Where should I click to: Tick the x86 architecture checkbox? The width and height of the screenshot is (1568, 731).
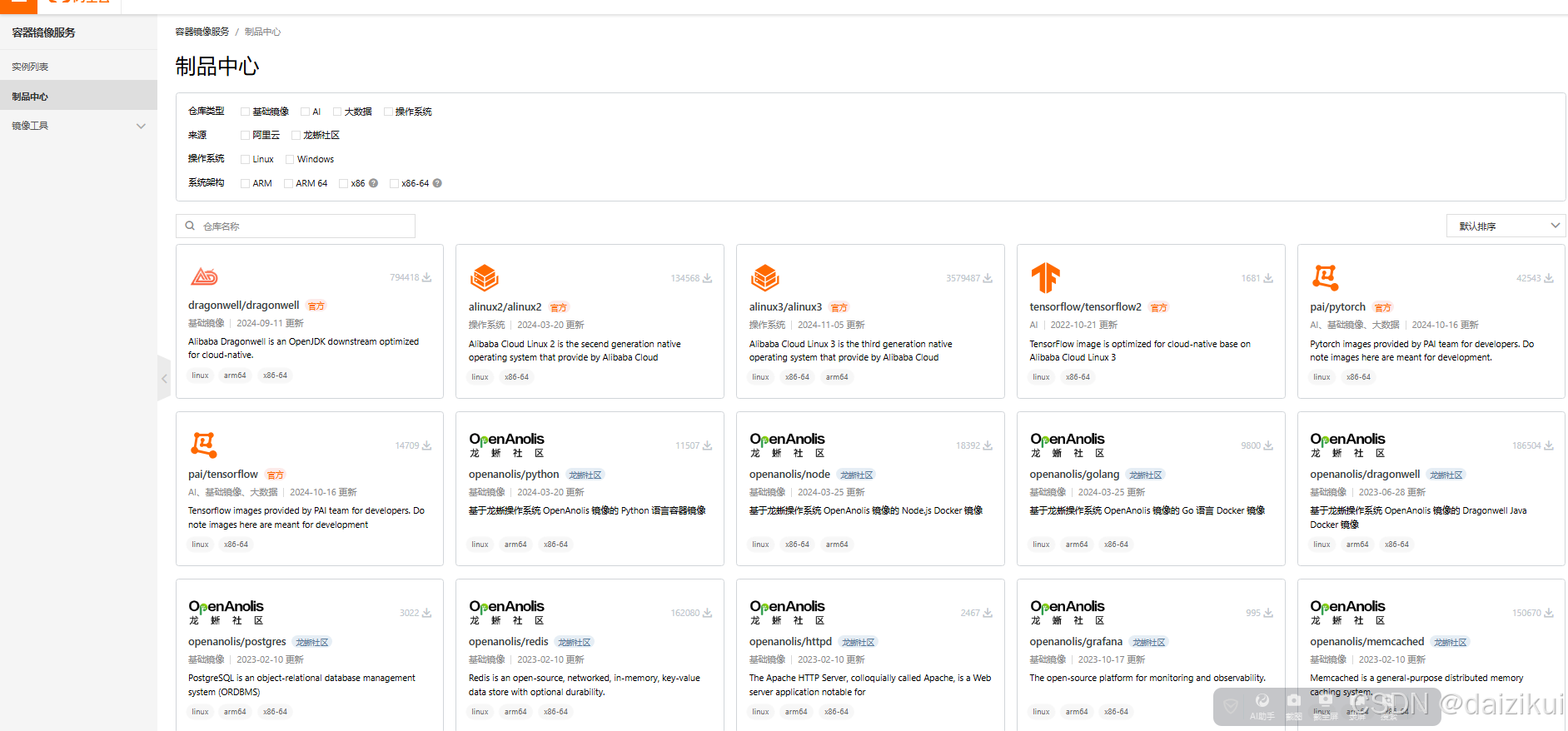coord(343,183)
